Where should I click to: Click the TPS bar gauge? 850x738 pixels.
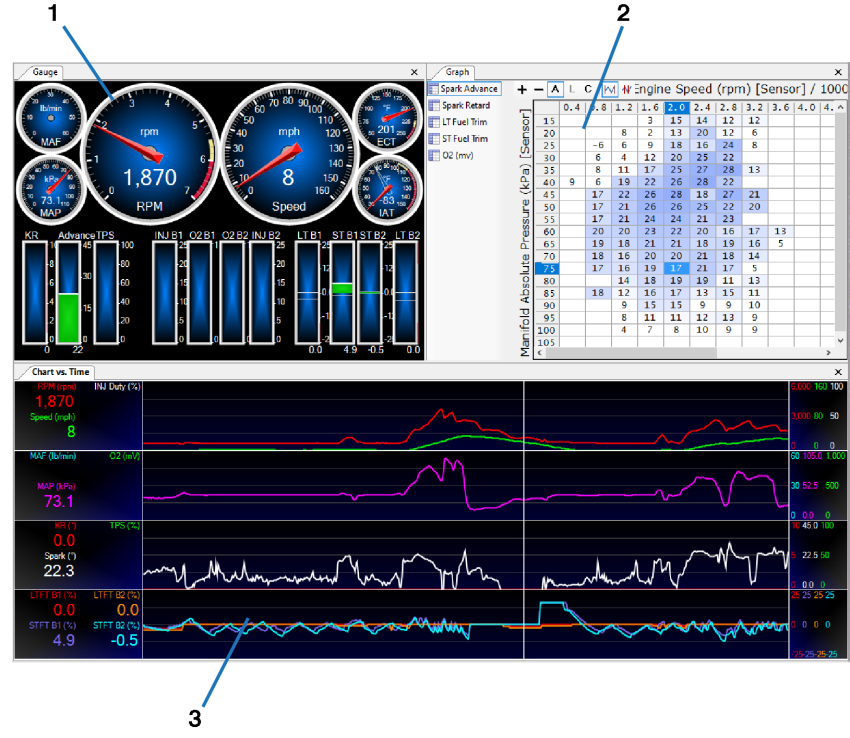pos(106,292)
